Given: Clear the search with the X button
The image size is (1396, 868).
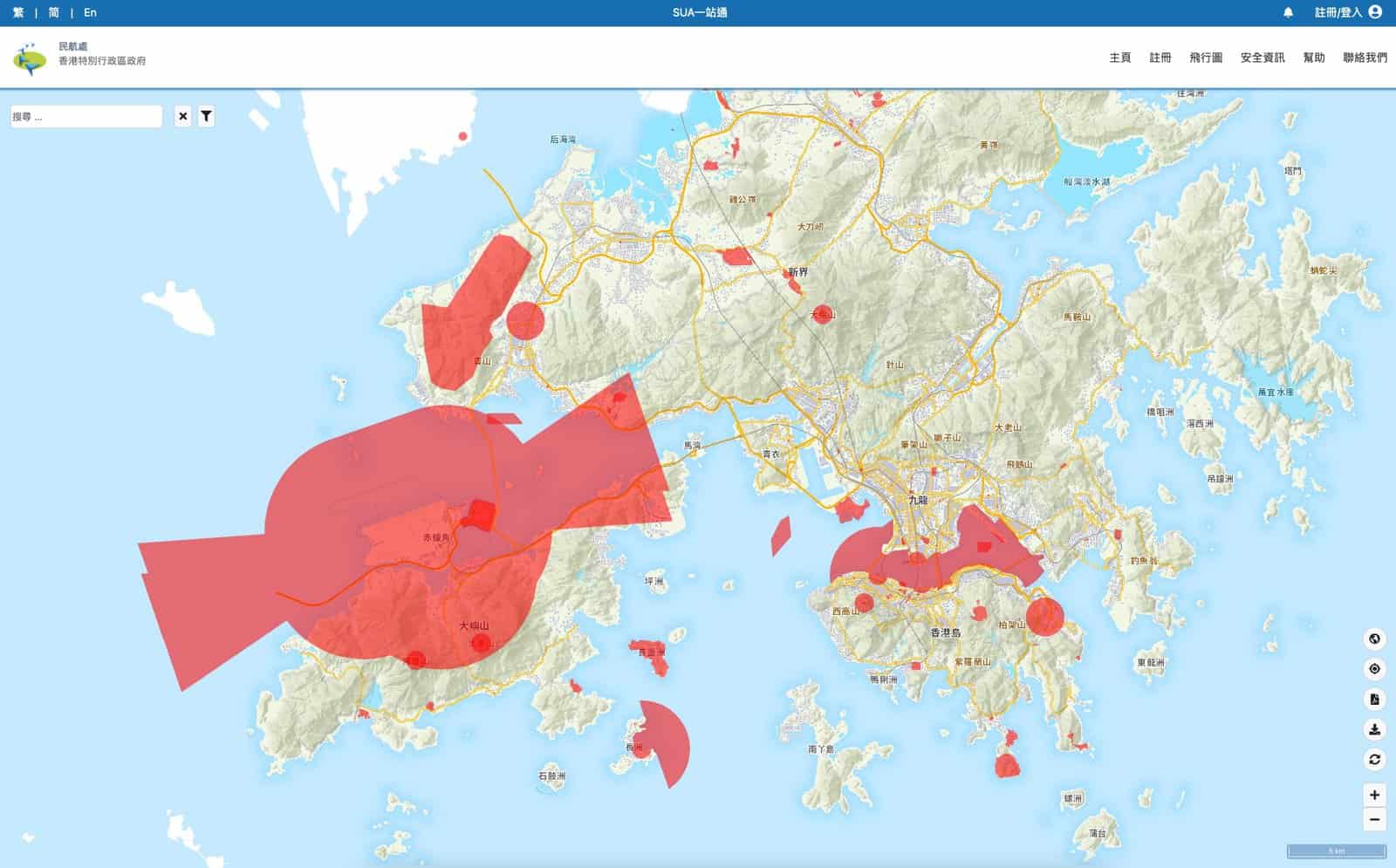Looking at the screenshot, I should [x=182, y=116].
